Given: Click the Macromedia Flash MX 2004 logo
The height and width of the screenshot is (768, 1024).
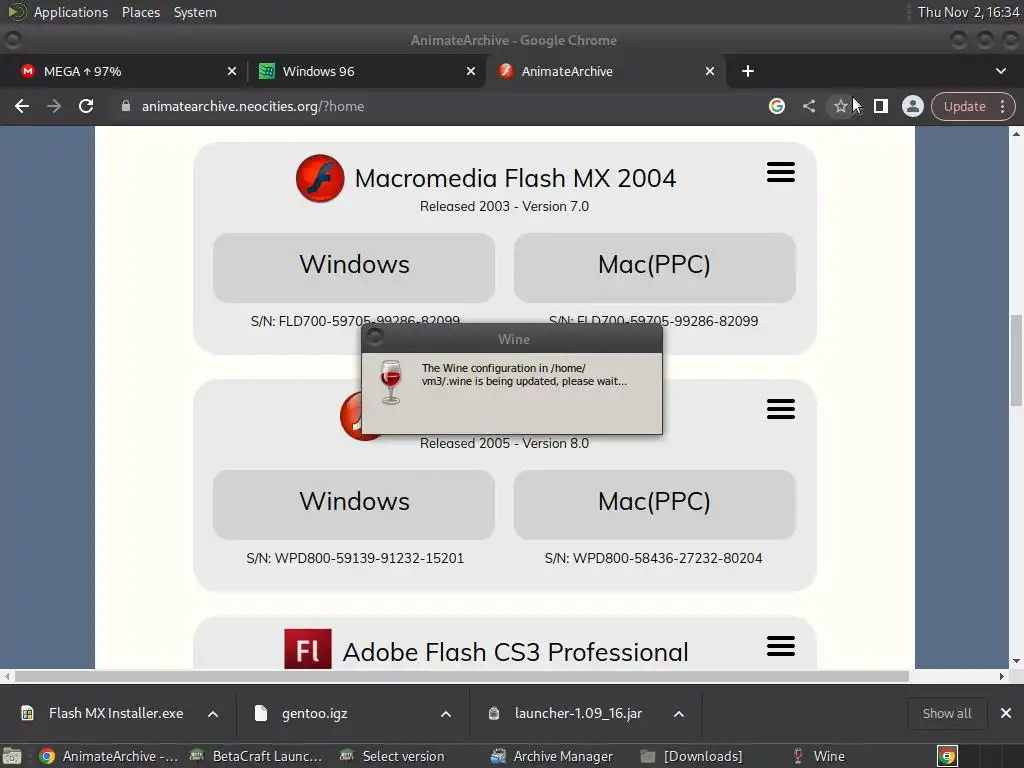Looking at the screenshot, I should click(320, 178).
